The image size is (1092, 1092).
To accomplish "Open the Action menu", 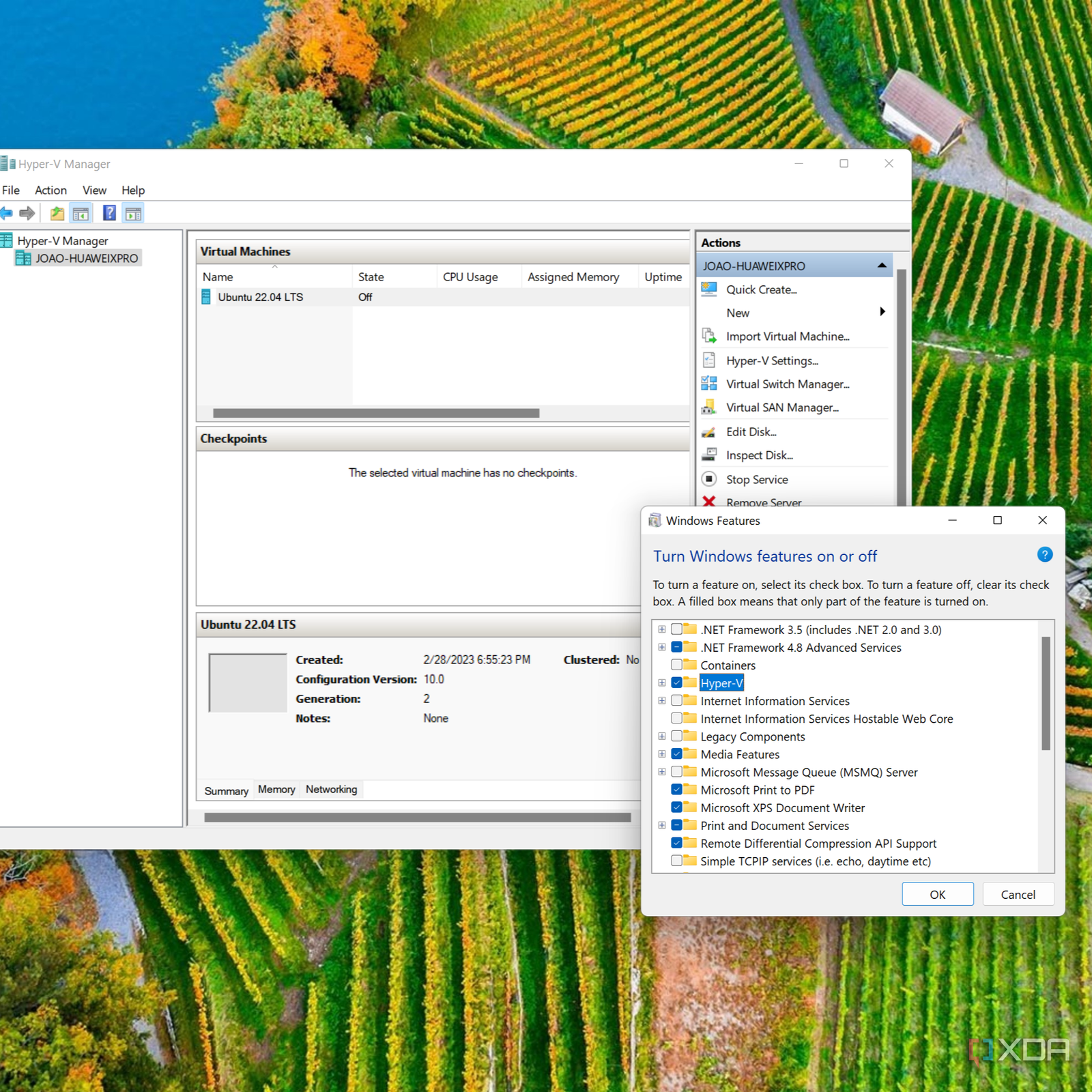I will [51, 190].
